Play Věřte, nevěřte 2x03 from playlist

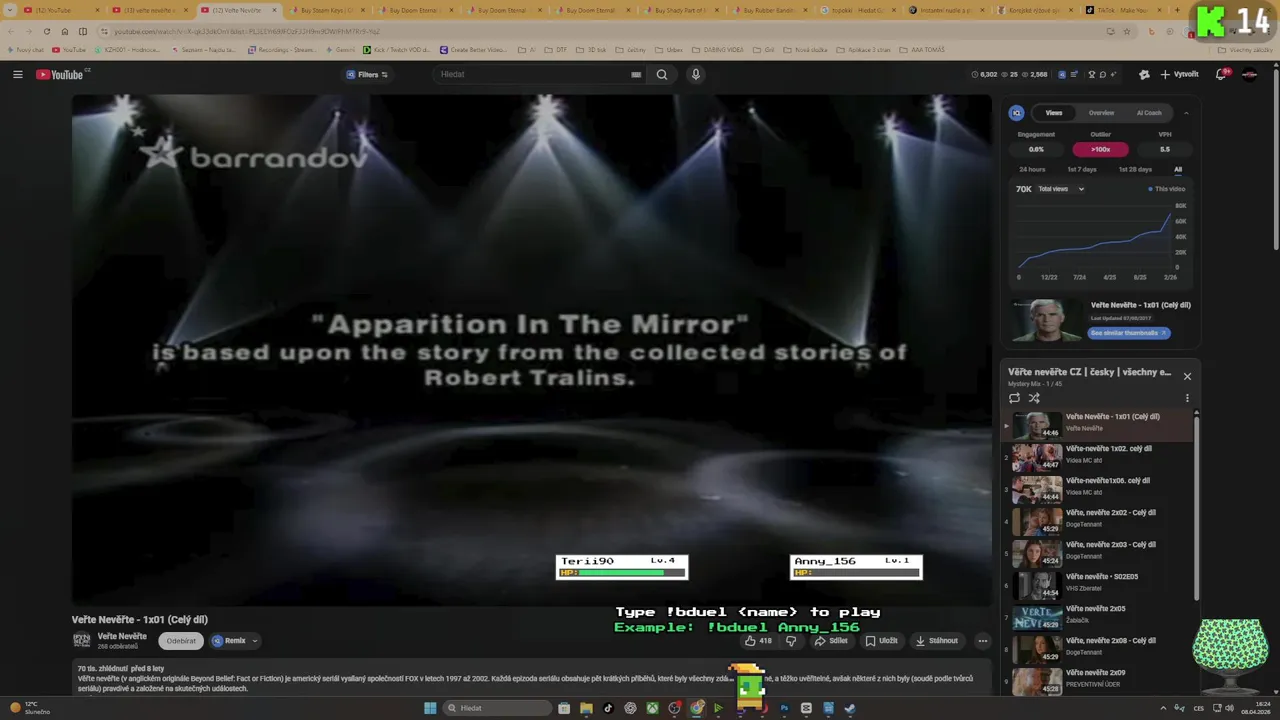1099,552
